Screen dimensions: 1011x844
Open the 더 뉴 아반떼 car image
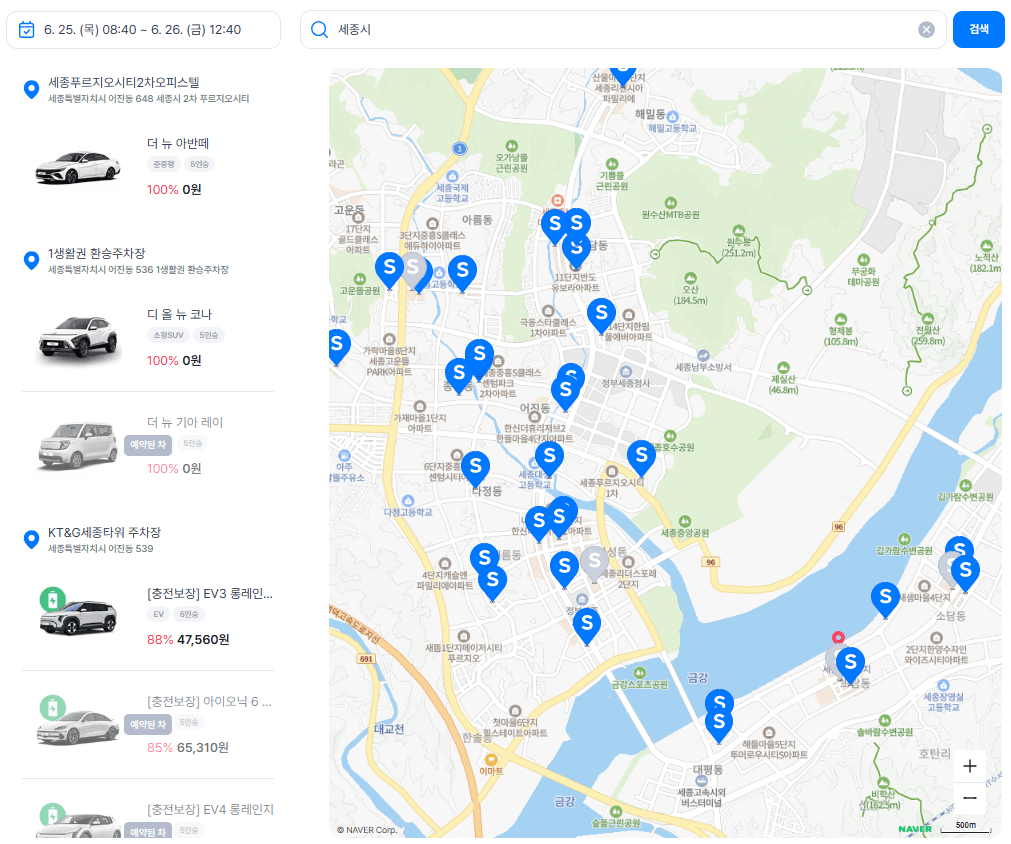(x=77, y=168)
